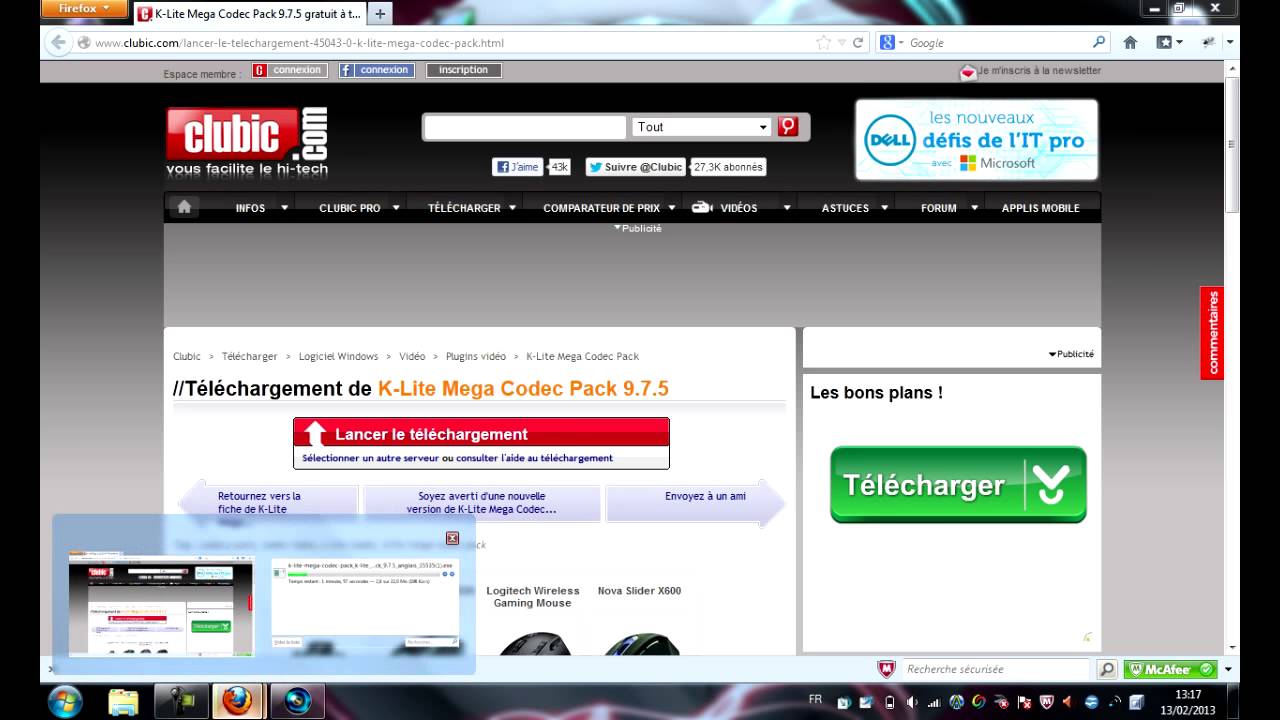The height and width of the screenshot is (720, 1280).
Task: Click the McAfee shield icon beside secure search
Action: pyautogui.click(x=885, y=669)
